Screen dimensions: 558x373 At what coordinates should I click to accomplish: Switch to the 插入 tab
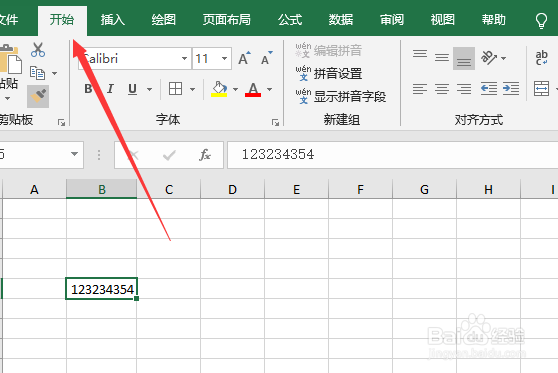(112, 19)
